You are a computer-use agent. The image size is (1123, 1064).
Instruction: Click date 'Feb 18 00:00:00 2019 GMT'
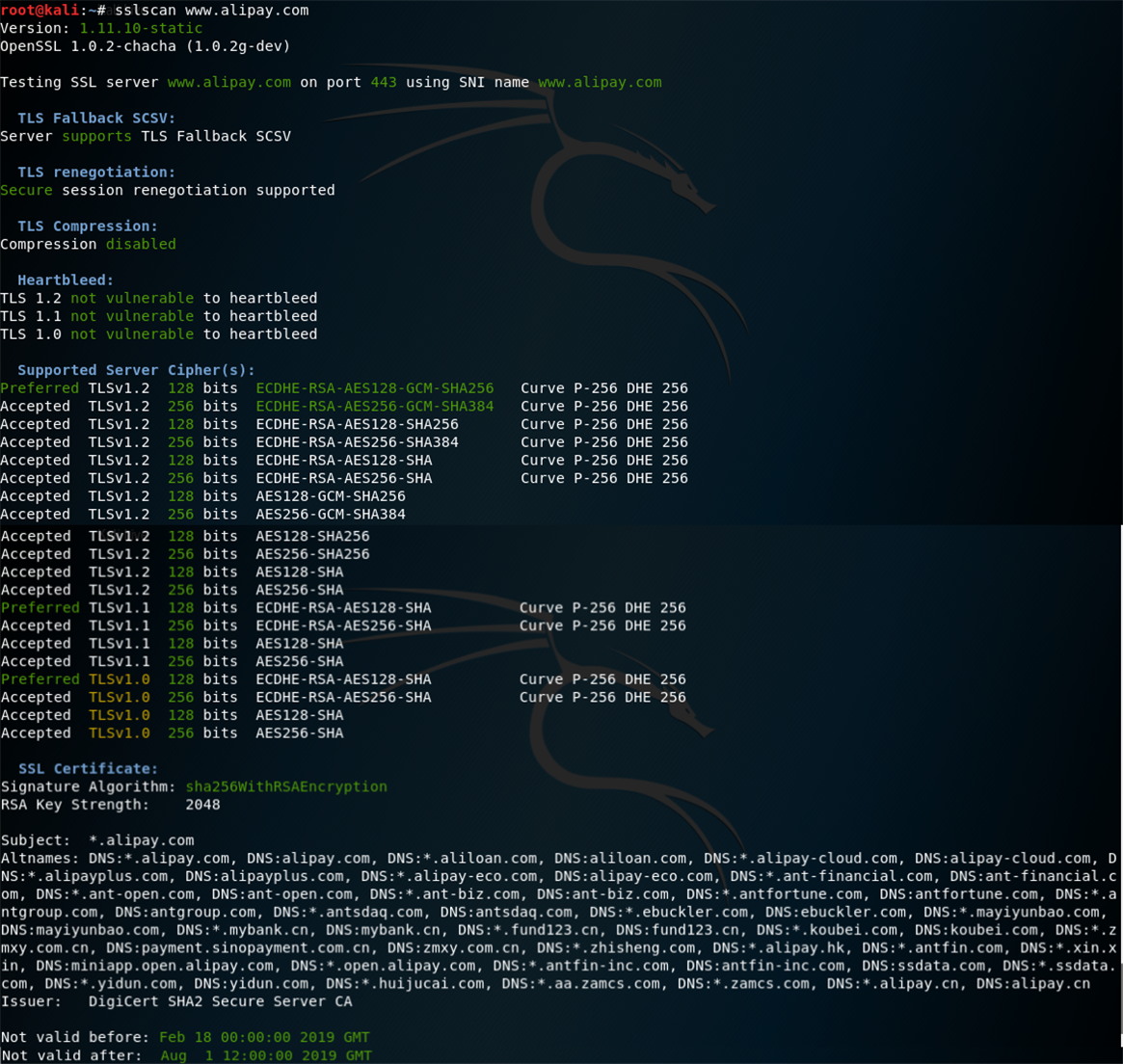[264, 1038]
